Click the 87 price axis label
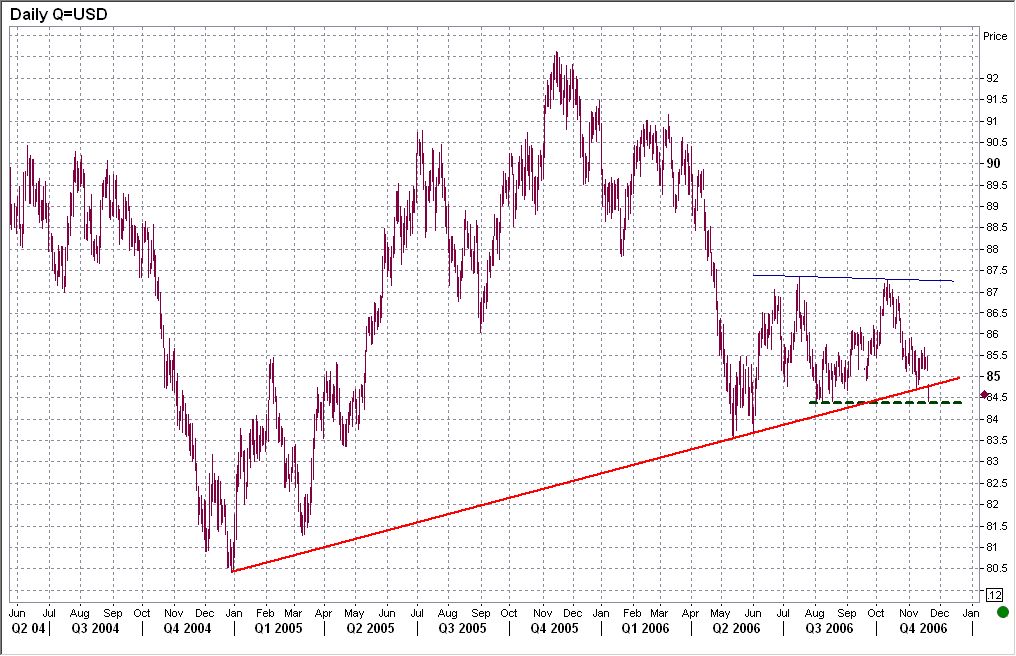 992,292
